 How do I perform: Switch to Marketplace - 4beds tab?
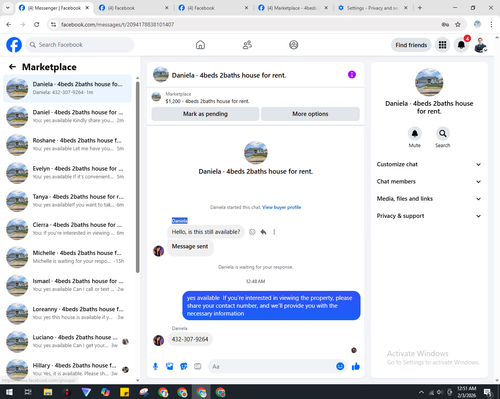tap(293, 8)
